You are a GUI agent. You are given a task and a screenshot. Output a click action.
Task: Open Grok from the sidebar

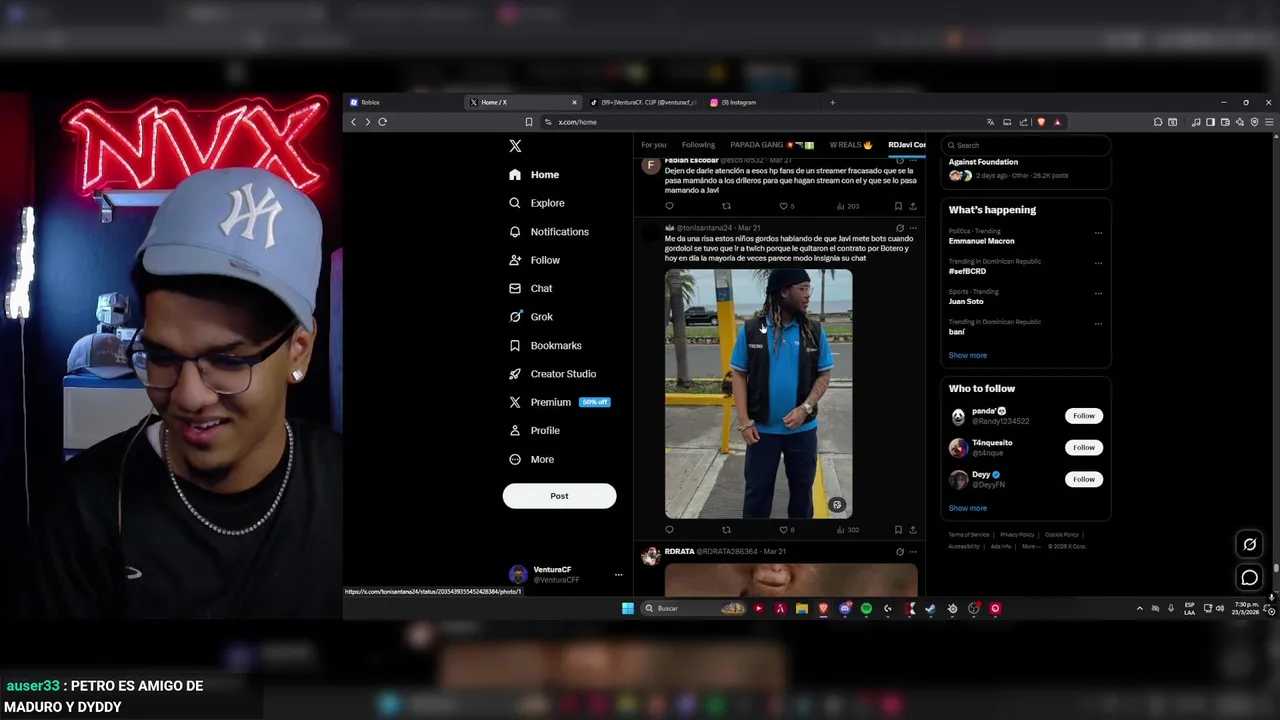(530, 317)
